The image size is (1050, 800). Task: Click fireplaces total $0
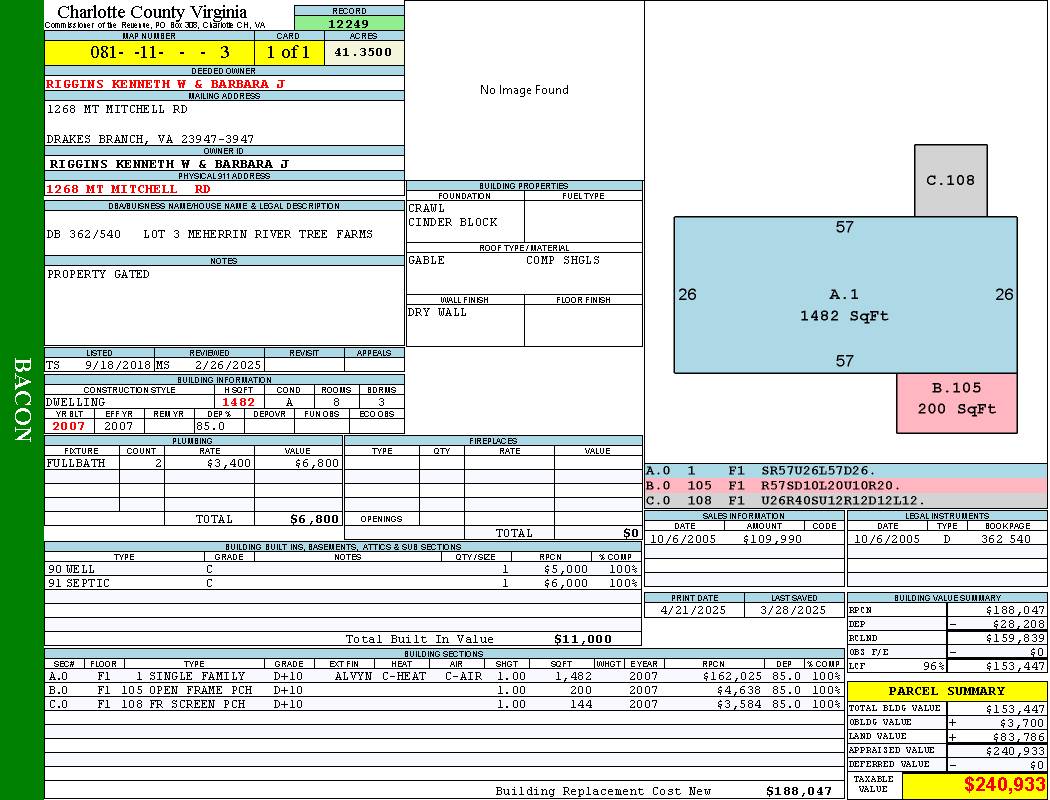631,533
